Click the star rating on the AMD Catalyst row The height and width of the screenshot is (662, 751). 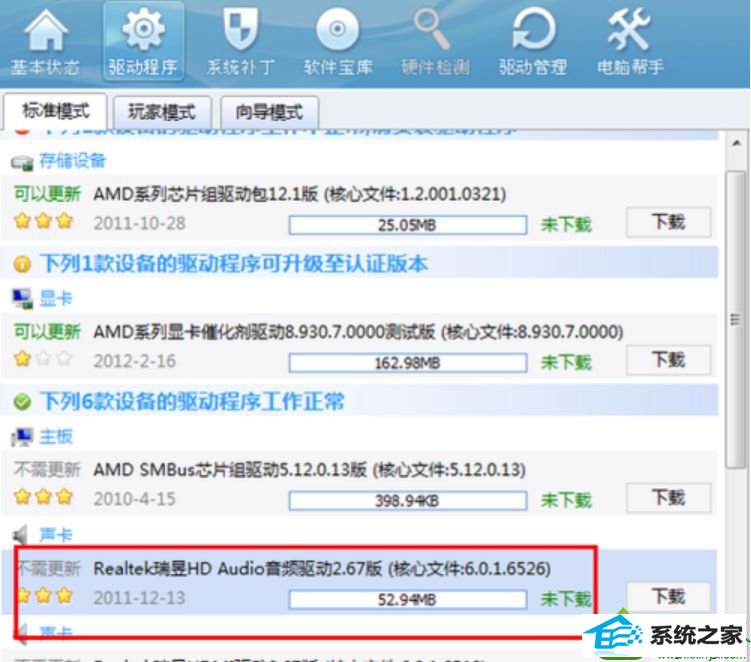click(43, 359)
